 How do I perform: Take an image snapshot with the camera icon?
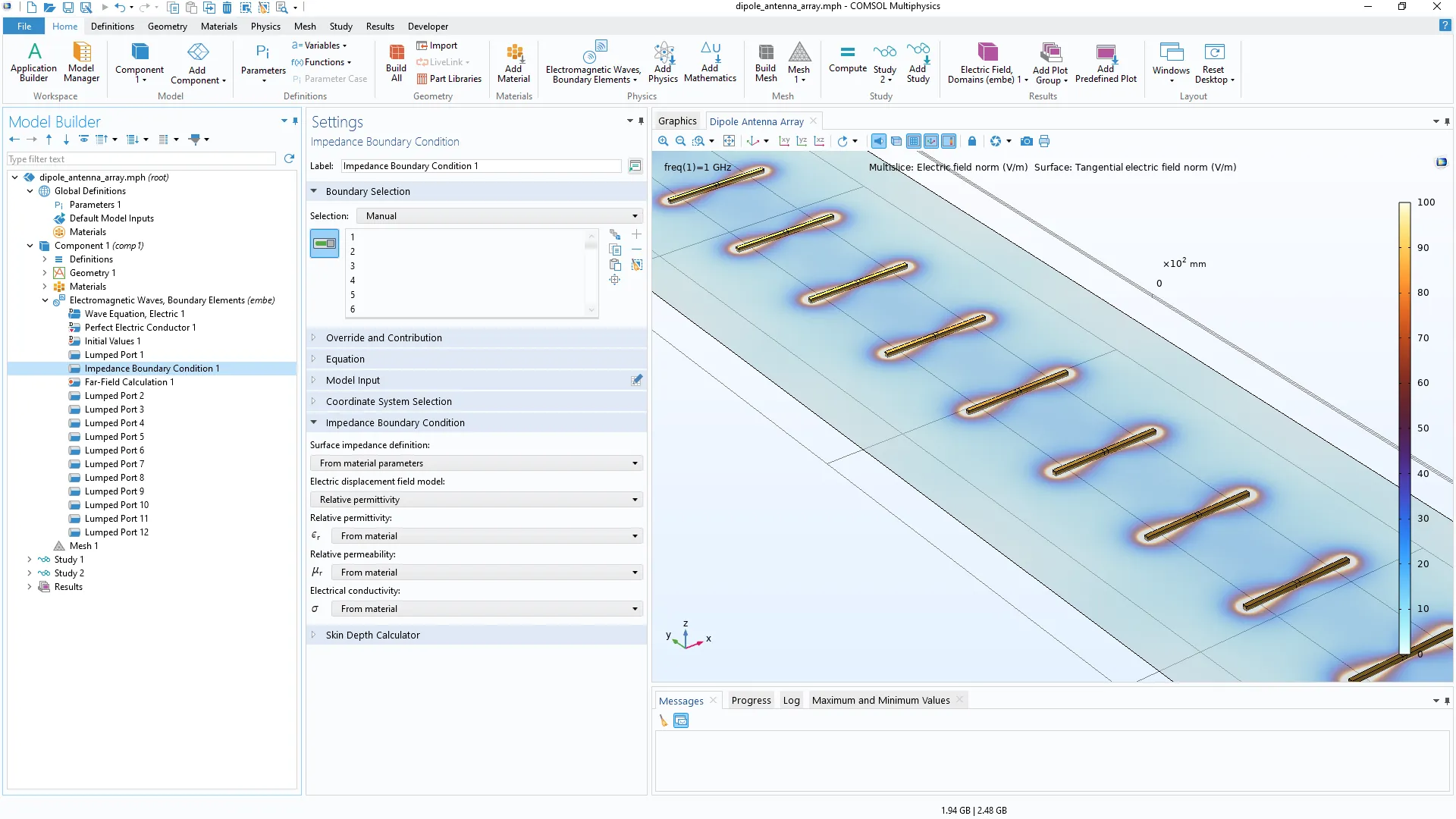(x=1026, y=141)
